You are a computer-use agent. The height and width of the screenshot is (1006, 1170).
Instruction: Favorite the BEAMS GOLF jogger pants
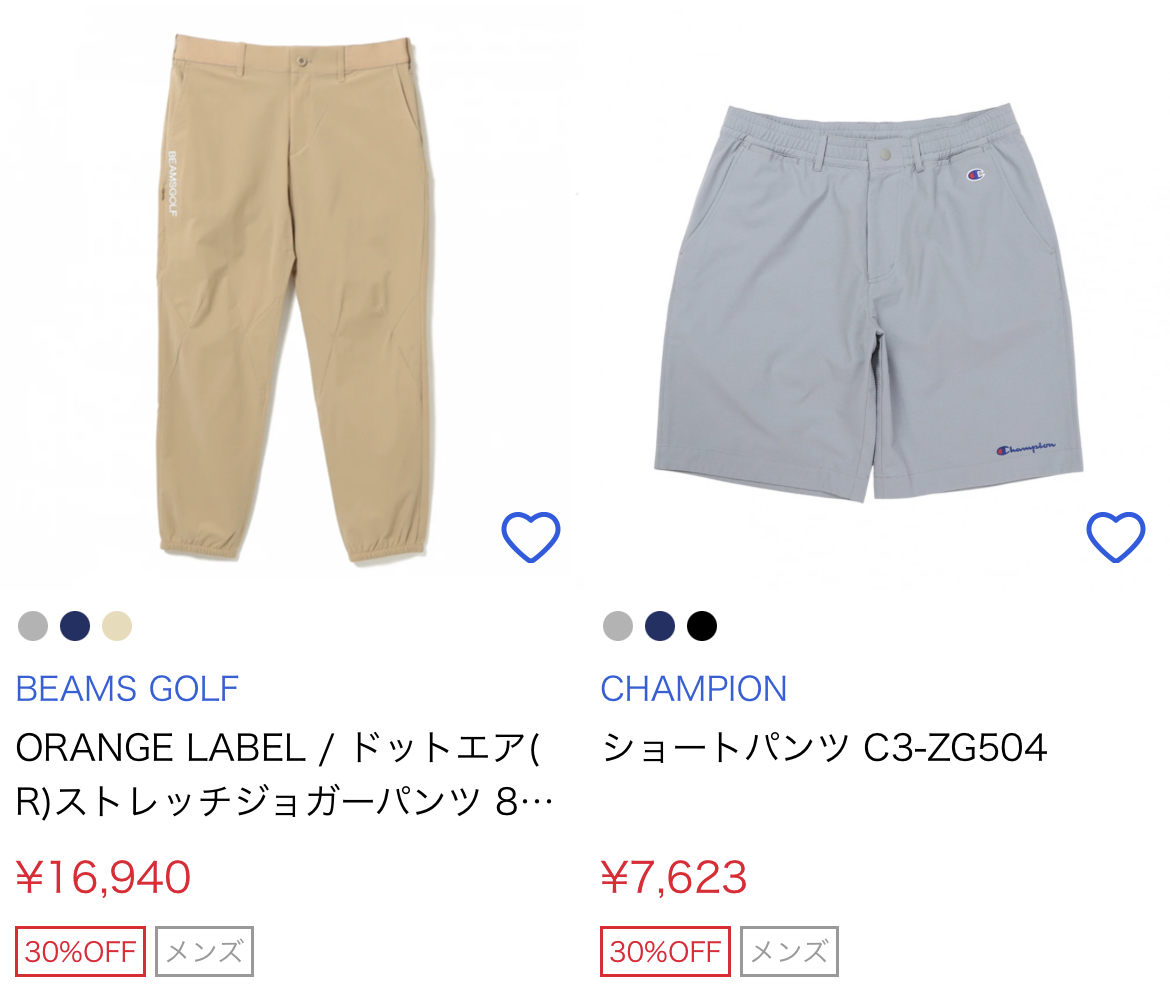coord(531,537)
